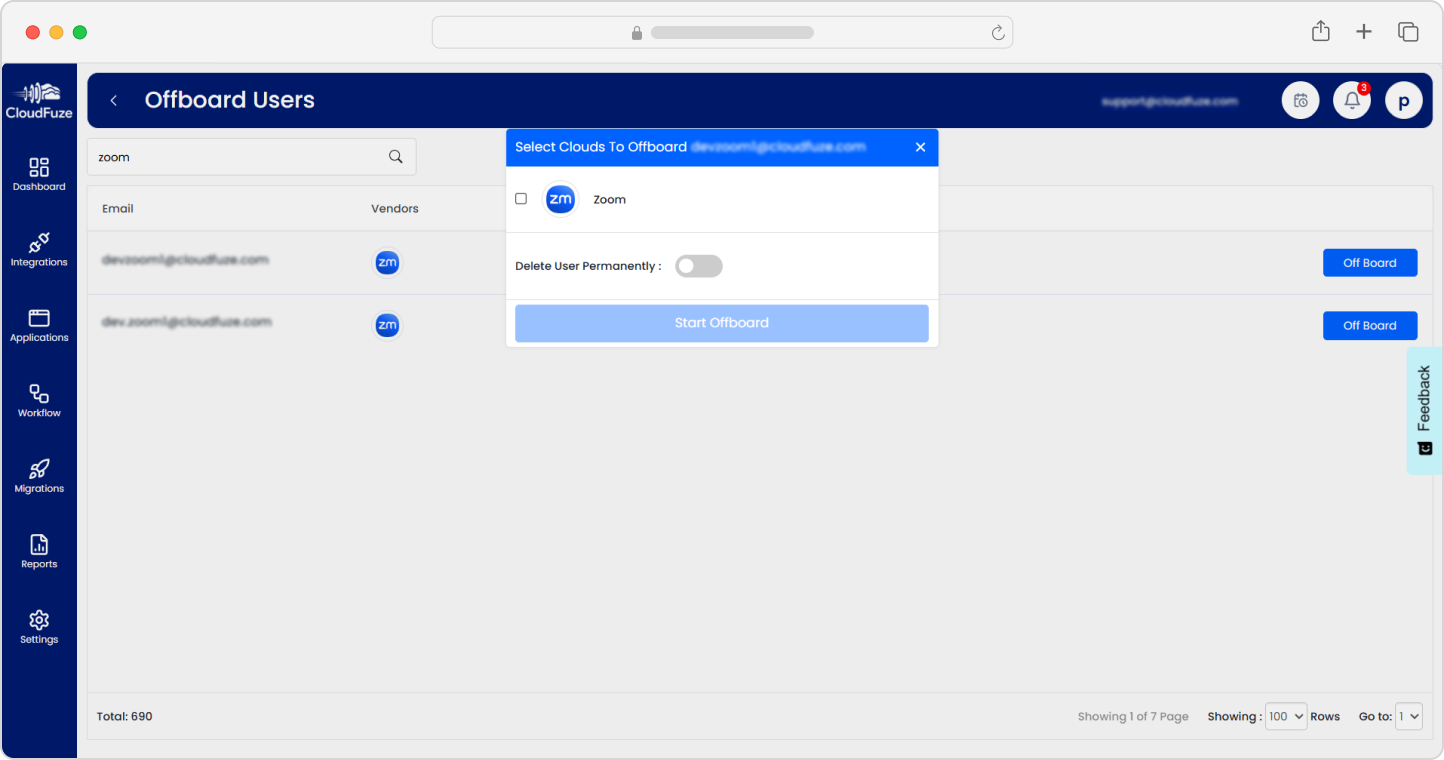Viewport: 1444px width, 760px height.
Task: Toggle the Zoom offboard selection off
Action: [x=521, y=198]
